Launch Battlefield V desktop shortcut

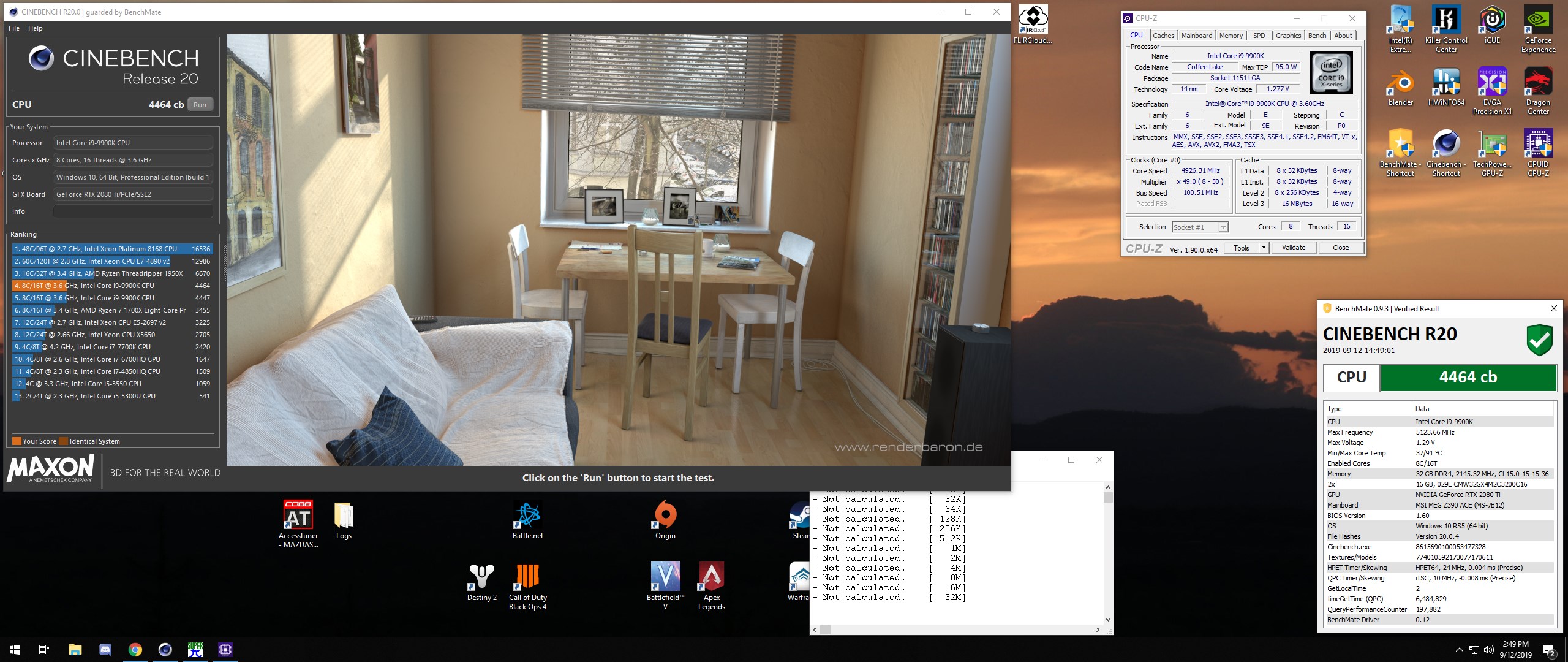click(x=665, y=586)
